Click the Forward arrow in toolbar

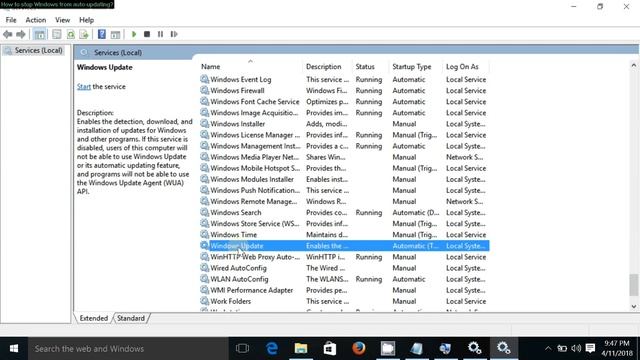pyautogui.click(x=20, y=34)
